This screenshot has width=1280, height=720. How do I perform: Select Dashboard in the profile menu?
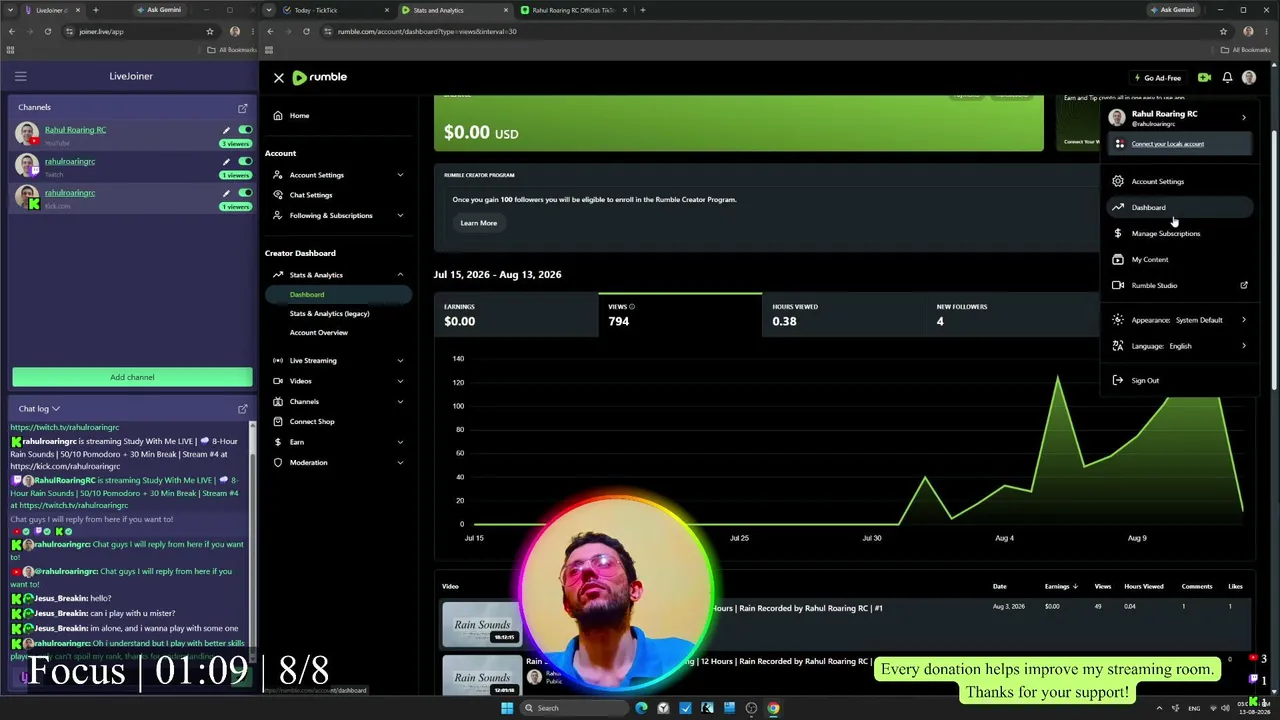click(1180, 208)
